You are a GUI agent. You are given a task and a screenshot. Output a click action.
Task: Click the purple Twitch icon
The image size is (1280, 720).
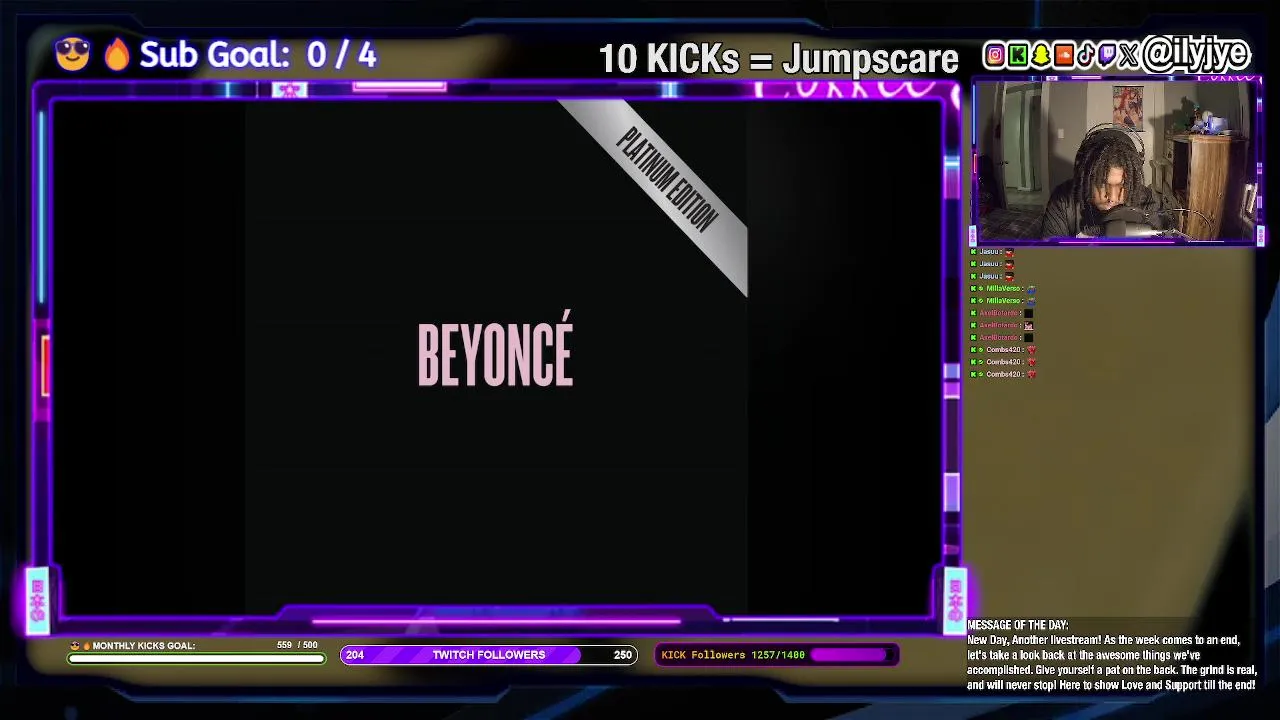1107,55
